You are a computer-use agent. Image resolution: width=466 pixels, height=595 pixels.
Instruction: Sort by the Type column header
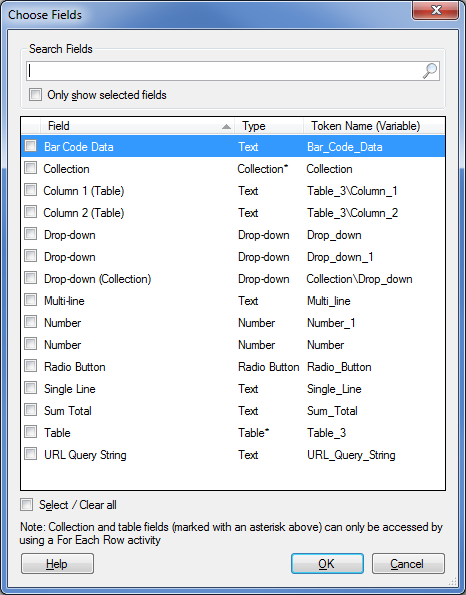pyautogui.click(x=269, y=126)
